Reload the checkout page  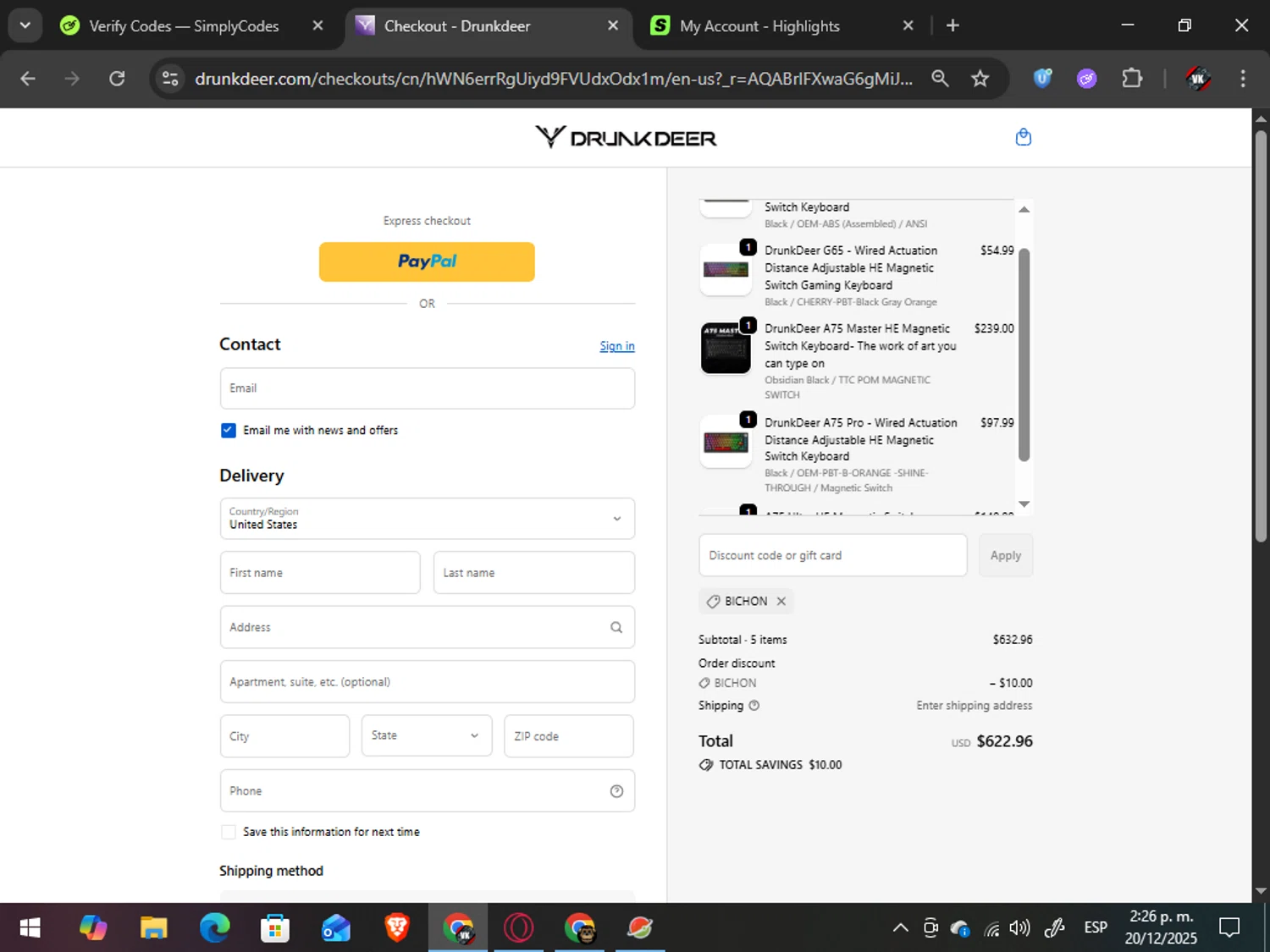tap(117, 79)
